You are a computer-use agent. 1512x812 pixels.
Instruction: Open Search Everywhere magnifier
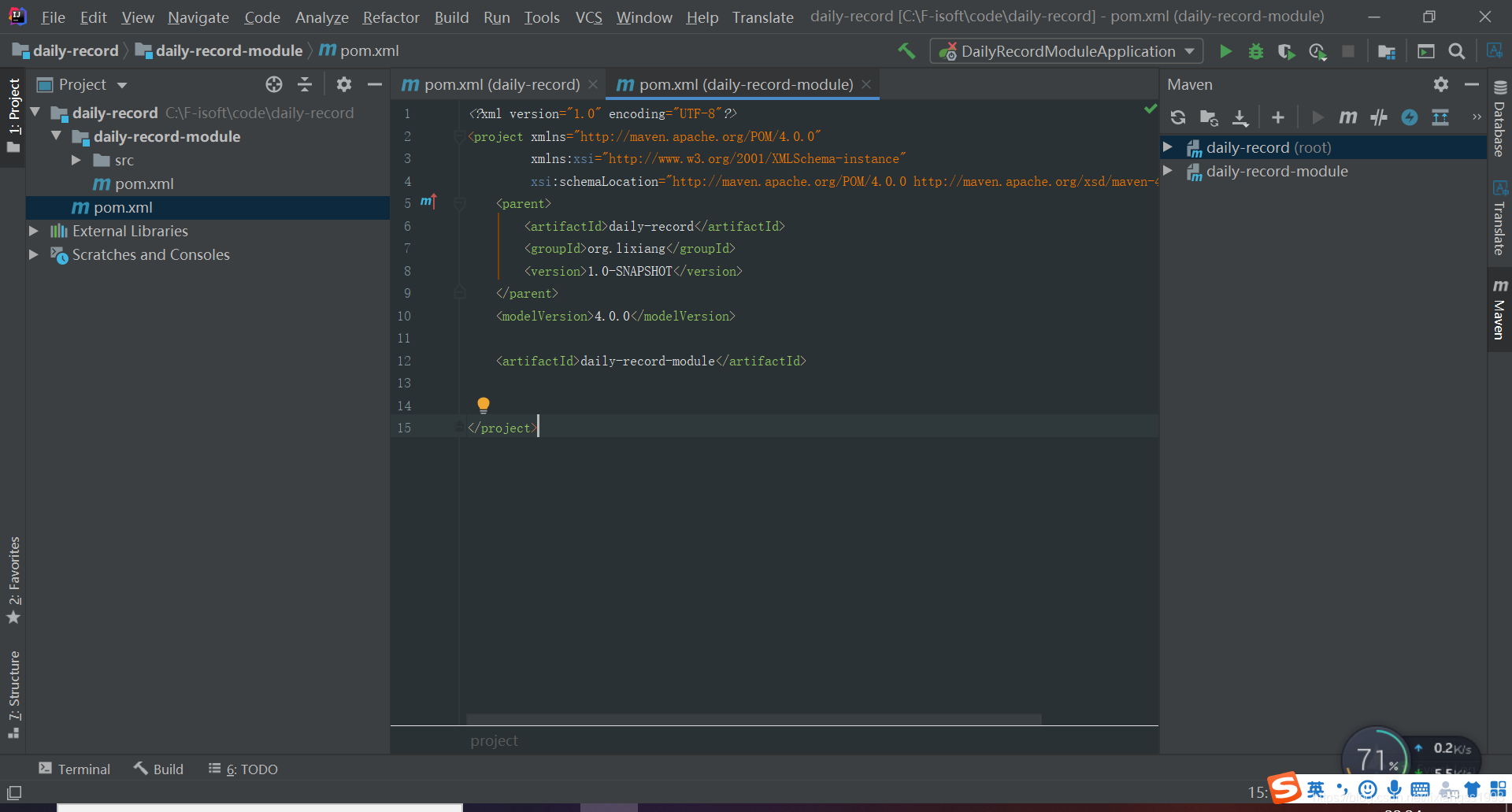1457,51
